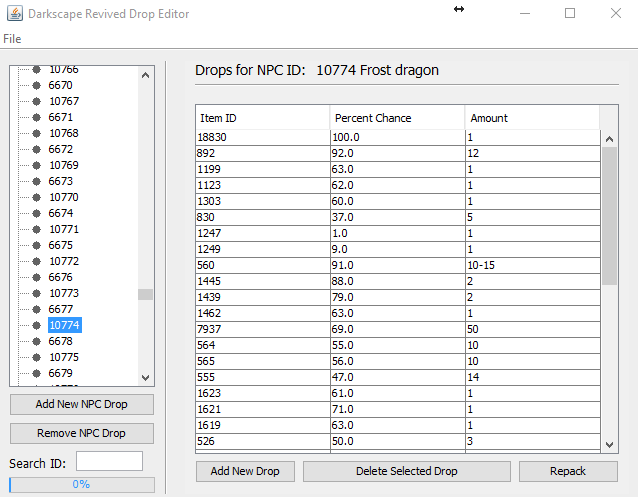638x497 pixels.
Task: Select NPC 10772 in the tree
Action: [64, 261]
